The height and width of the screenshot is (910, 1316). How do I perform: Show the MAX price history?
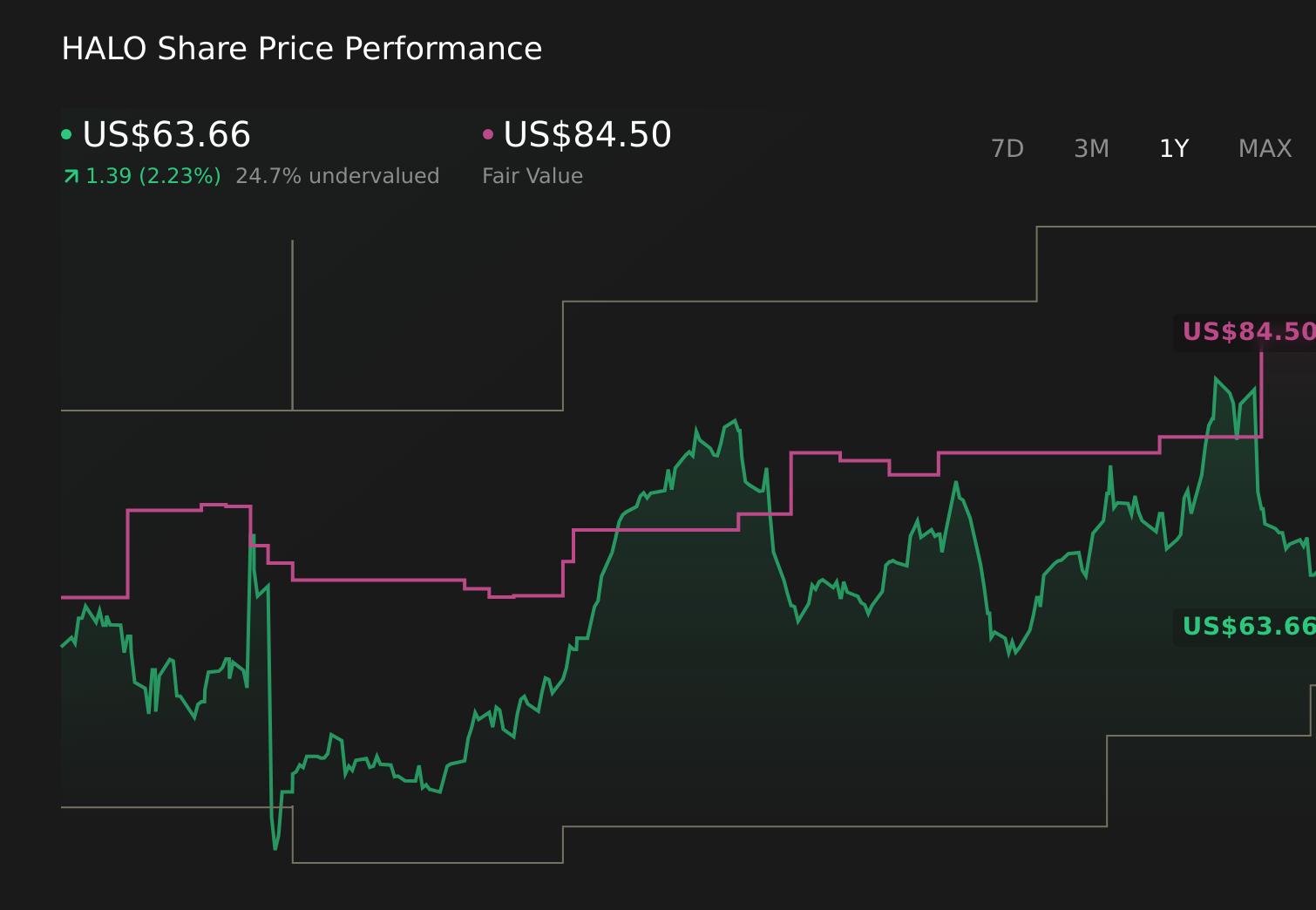click(x=1265, y=149)
